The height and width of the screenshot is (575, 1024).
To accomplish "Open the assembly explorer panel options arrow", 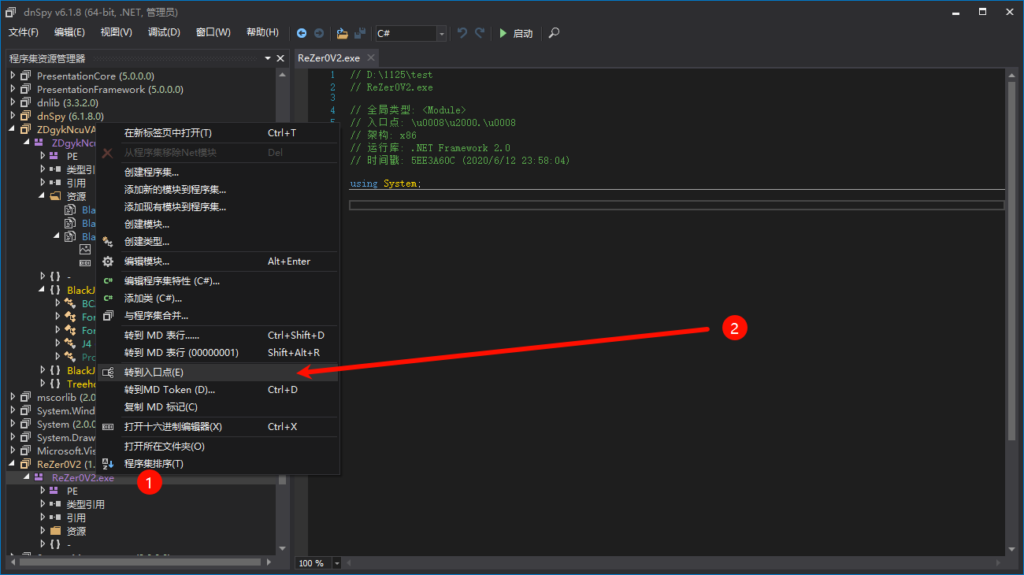I will tap(268, 58).
